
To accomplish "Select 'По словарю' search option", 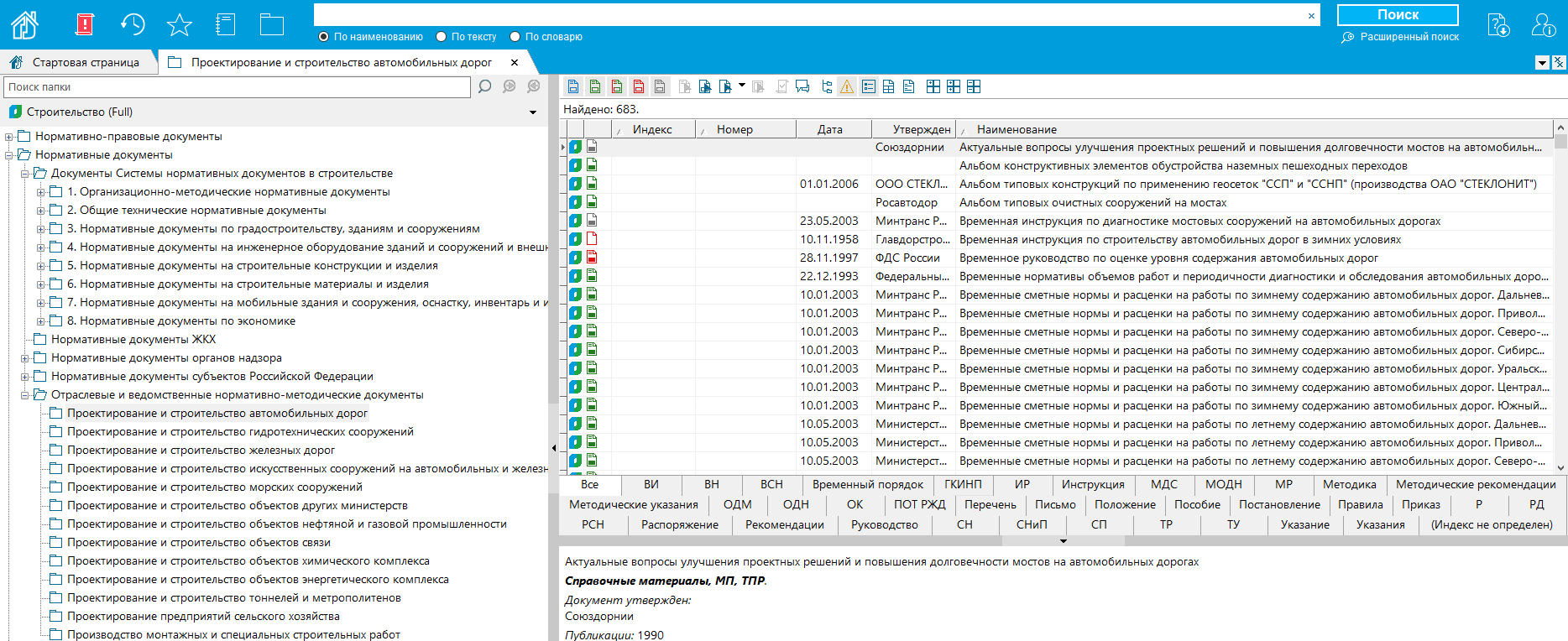I will (x=546, y=37).
